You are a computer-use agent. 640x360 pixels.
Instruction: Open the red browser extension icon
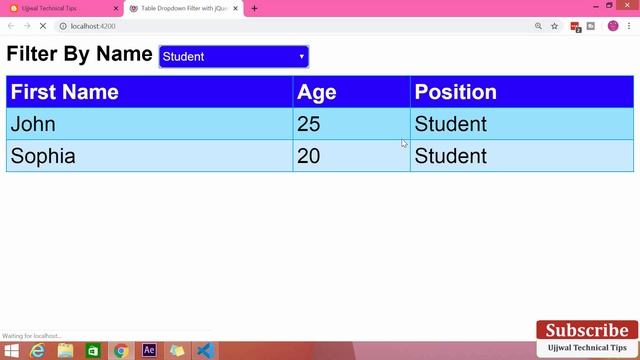click(x=576, y=27)
